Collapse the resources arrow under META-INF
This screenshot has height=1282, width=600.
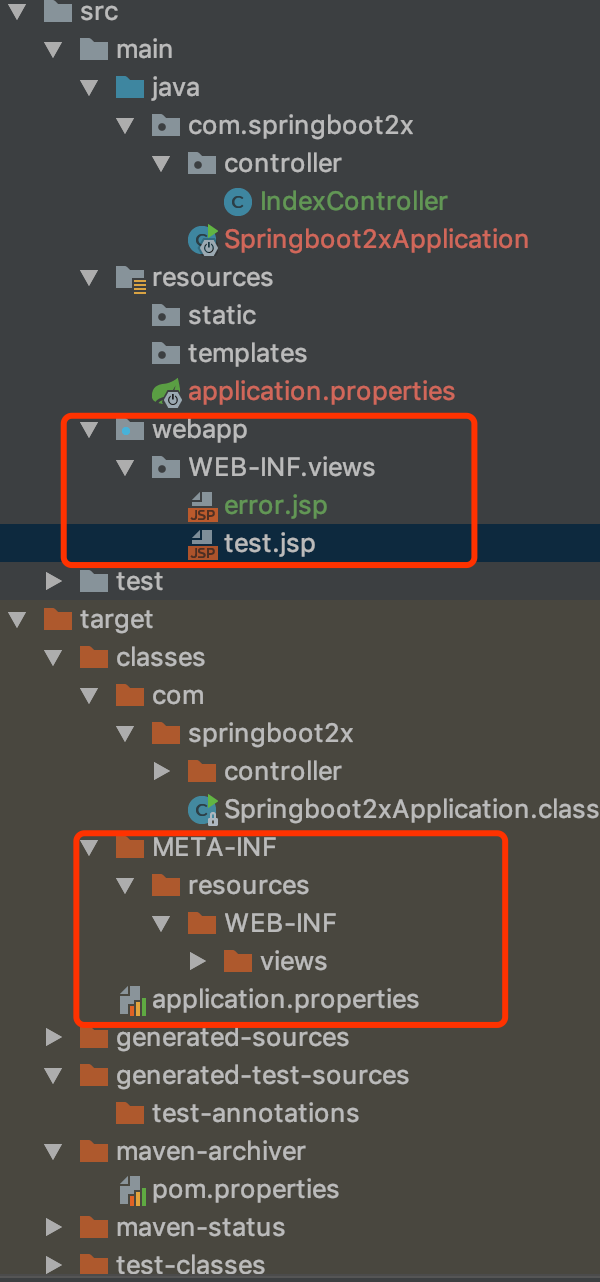[126, 886]
